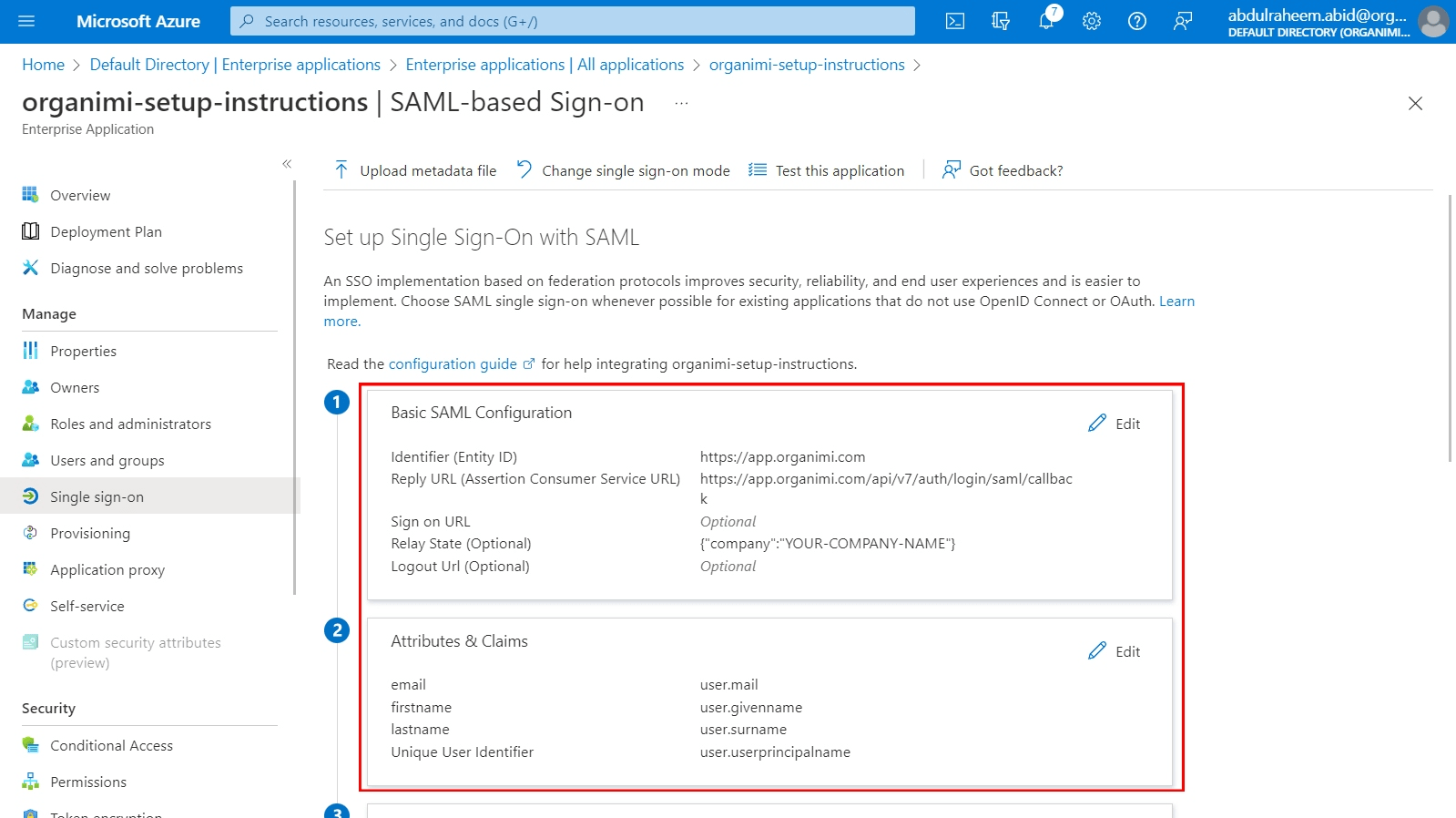Click the Single sign-on icon
The width and height of the screenshot is (1456, 818).
point(30,496)
